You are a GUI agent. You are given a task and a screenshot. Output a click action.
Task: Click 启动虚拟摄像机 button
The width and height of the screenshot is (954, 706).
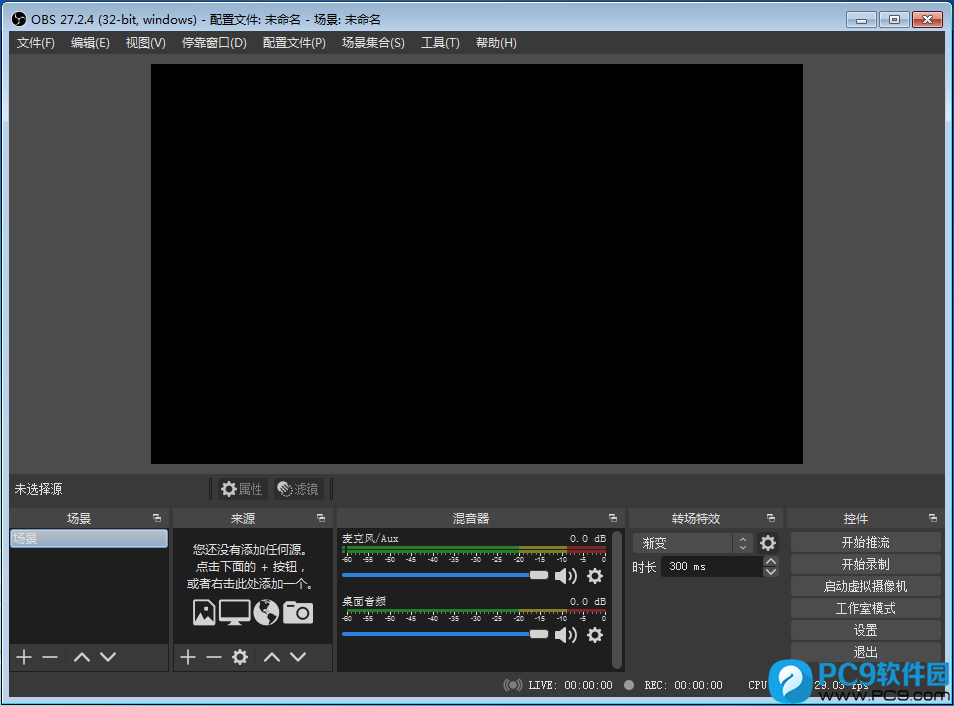click(865, 586)
